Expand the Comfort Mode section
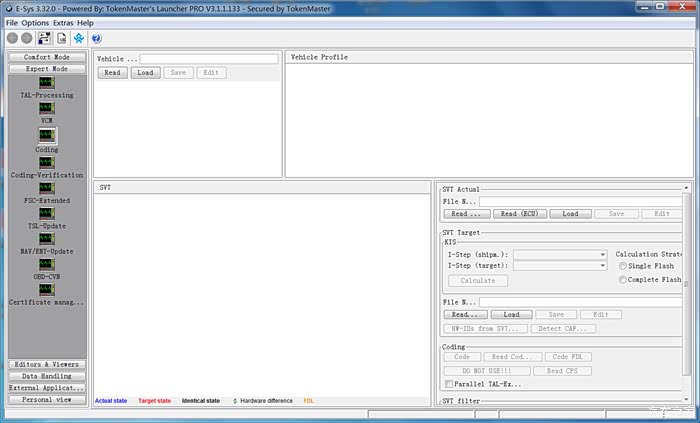Viewport: 700px width, 423px height. tap(47, 57)
